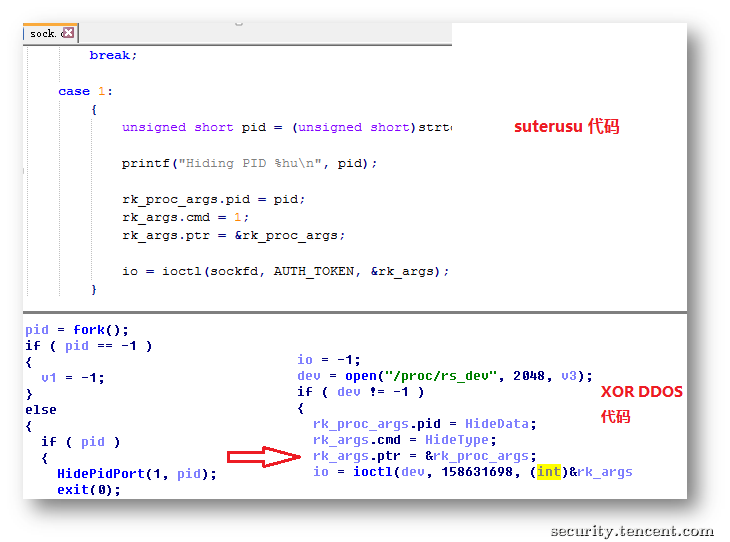Click the printf "Hiding PID" line
Image resolution: width=730 pixels, height=542 pixels.
250,163
